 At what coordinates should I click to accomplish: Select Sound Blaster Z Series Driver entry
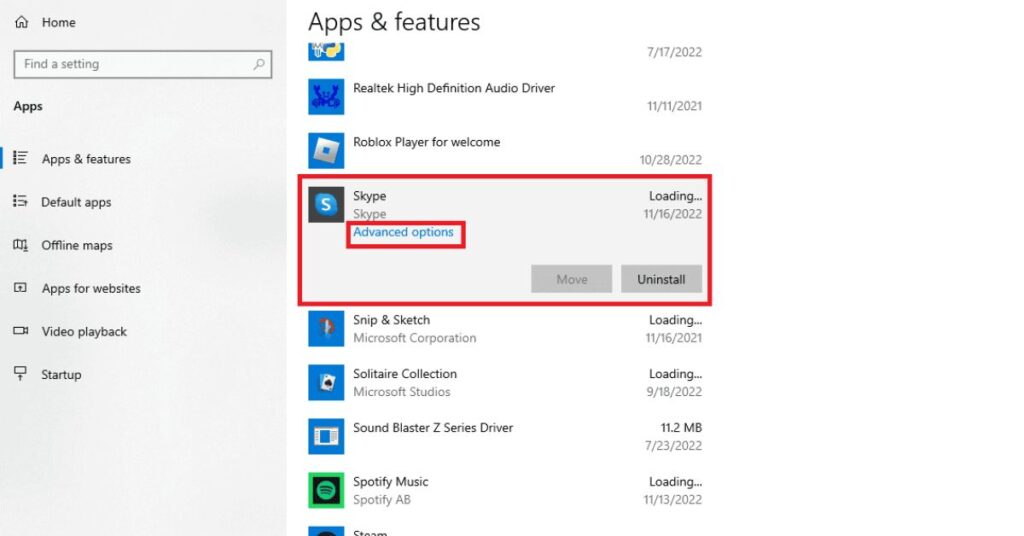[505, 436]
